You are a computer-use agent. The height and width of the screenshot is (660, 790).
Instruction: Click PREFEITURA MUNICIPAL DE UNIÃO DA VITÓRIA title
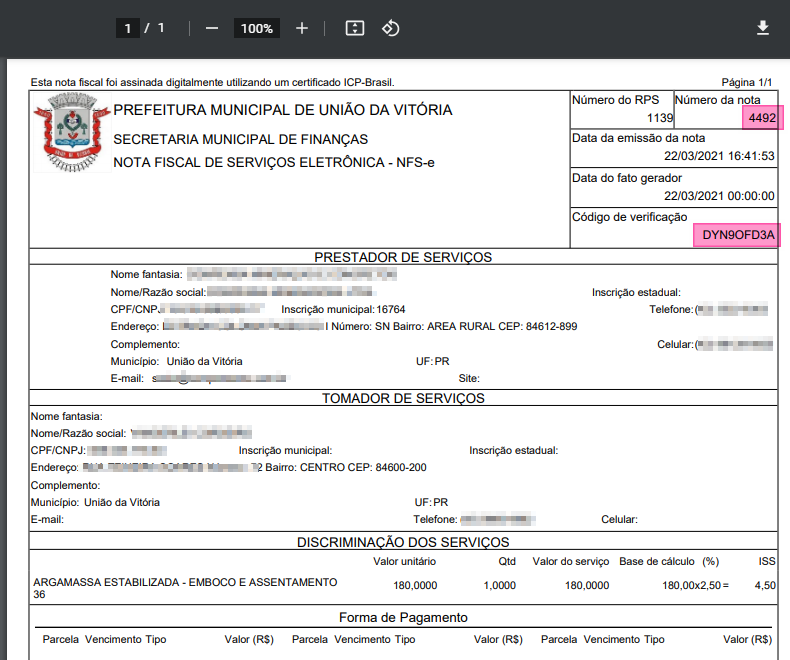pos(283,110)
